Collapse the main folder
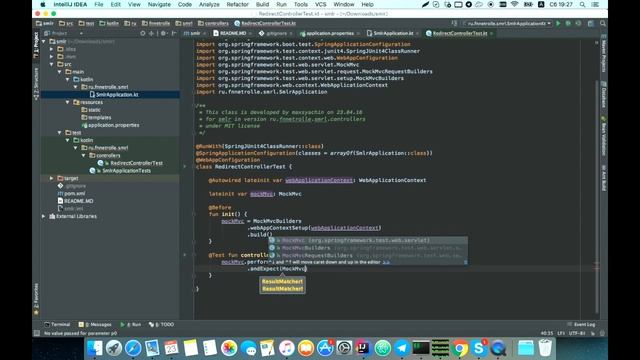 pyautogui.click(x=60, y=72)
